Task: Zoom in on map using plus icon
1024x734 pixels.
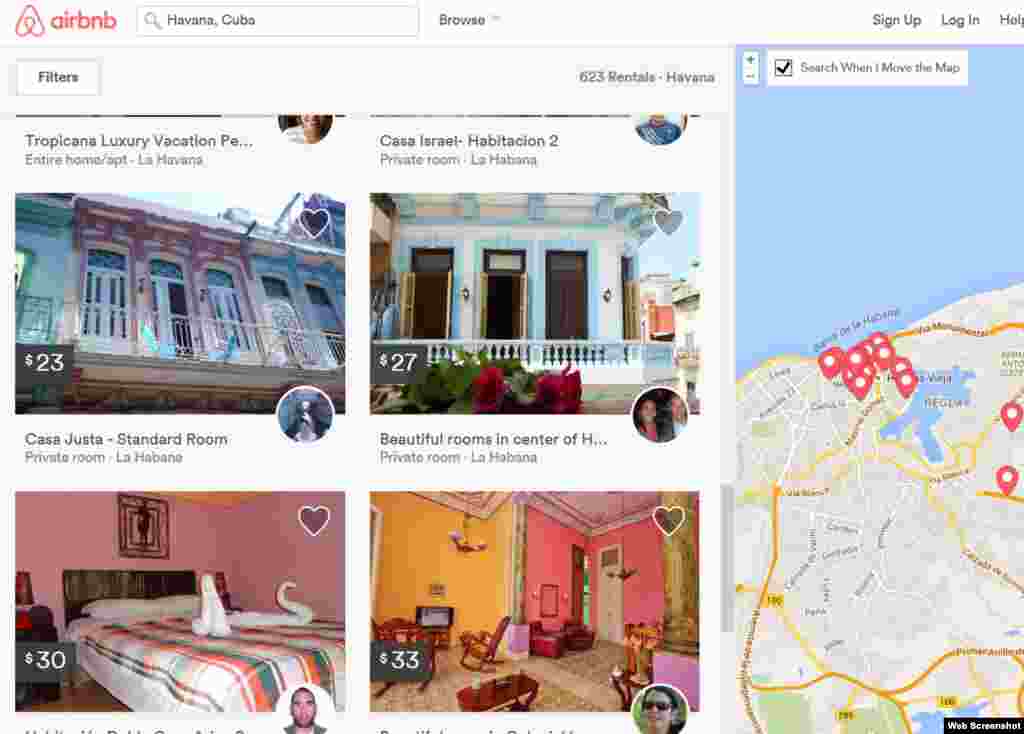Action: (749, 60)
